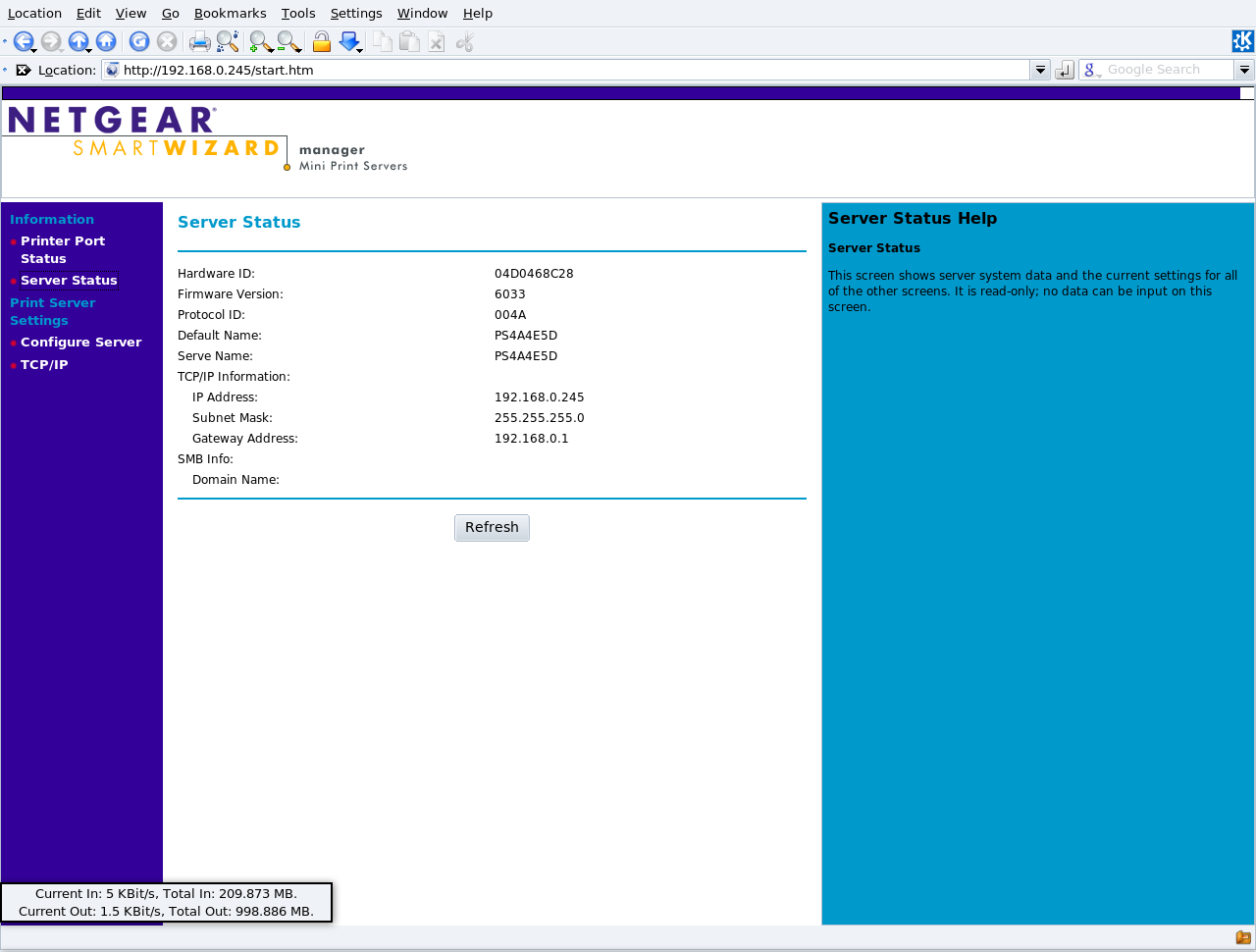Click the orange status bar icon at bottom right
The image size is (1256, 952).
tap(1243, 937)
